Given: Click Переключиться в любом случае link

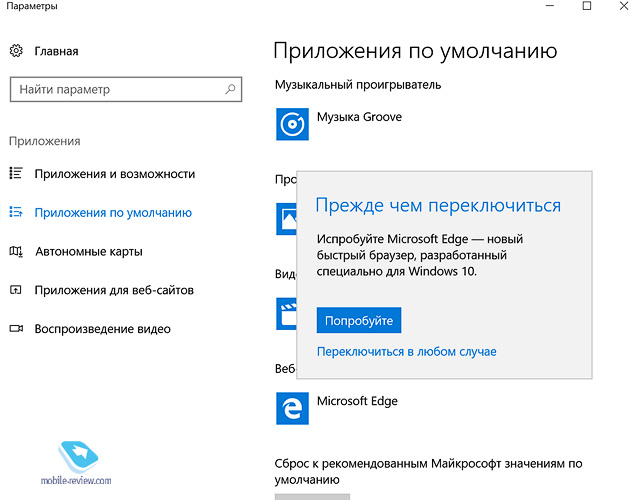Looking at the screenshot, I should click(x=407, y=352).
